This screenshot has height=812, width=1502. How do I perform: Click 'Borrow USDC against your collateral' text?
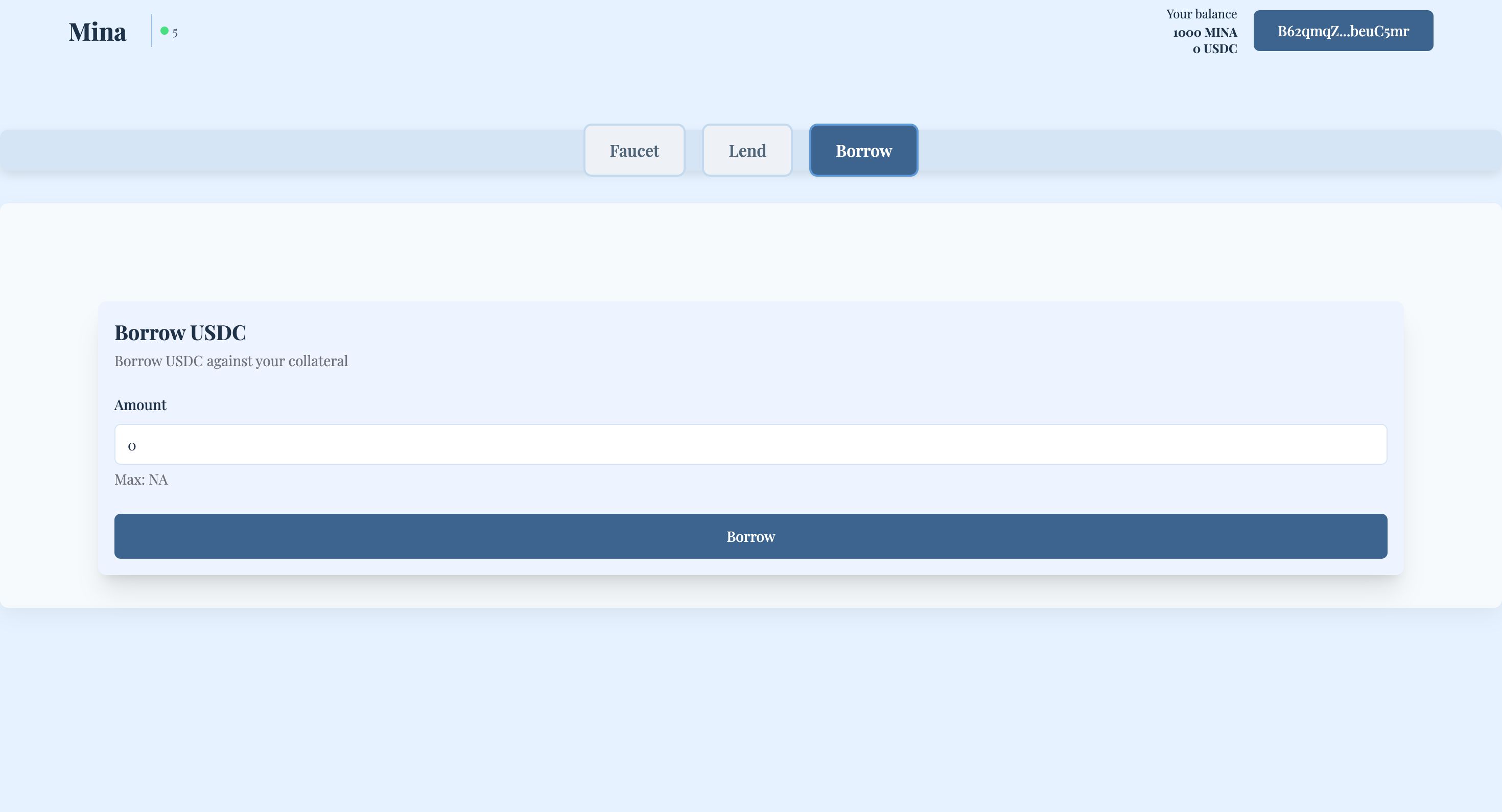pos(231,362)
